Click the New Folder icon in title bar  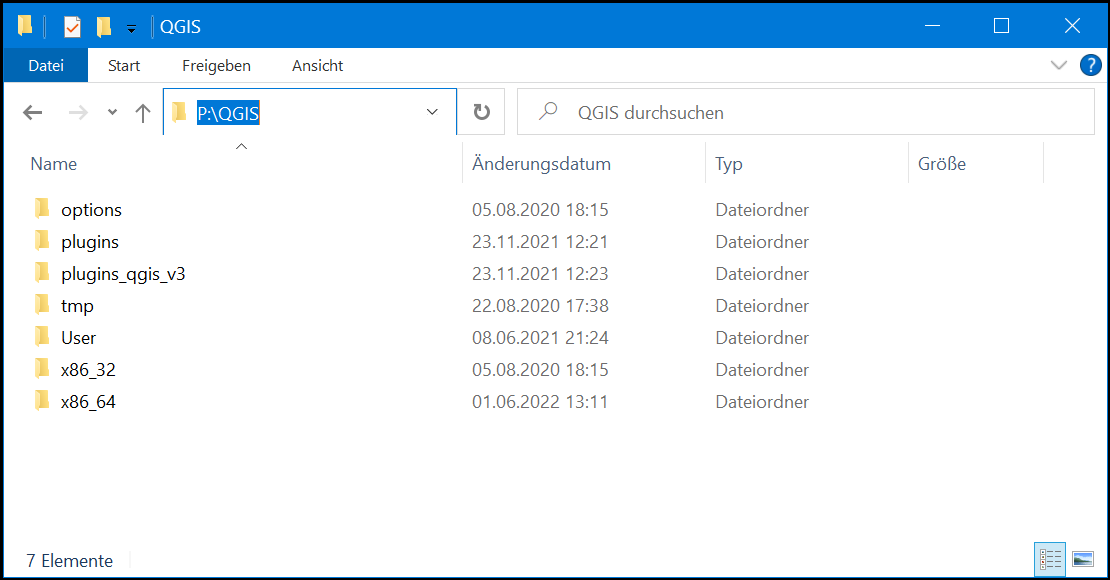click(x=103, y=27)
